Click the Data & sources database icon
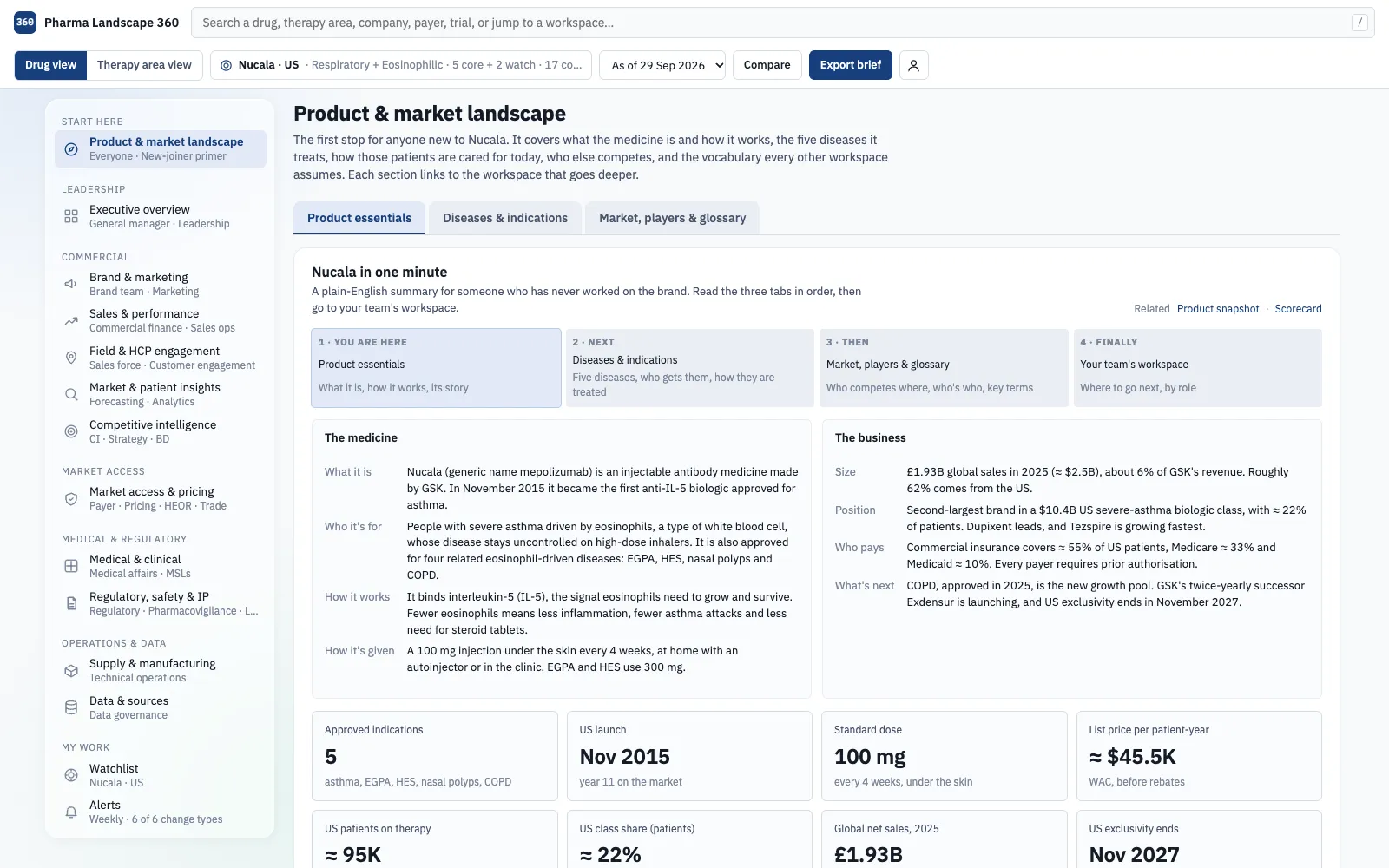The width and height of the screenshot is (1389, 868). pyautogui.click(x=71, y=707)
